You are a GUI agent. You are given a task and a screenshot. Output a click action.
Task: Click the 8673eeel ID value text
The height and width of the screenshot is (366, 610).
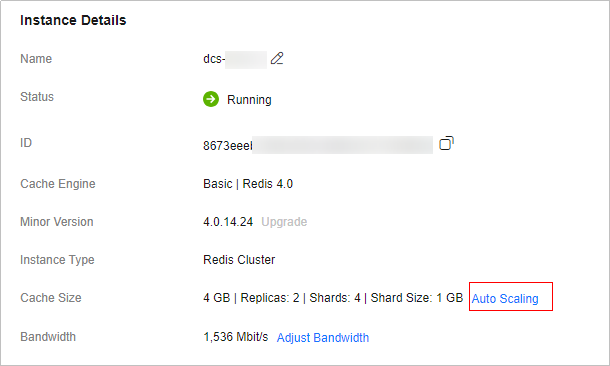228,145
